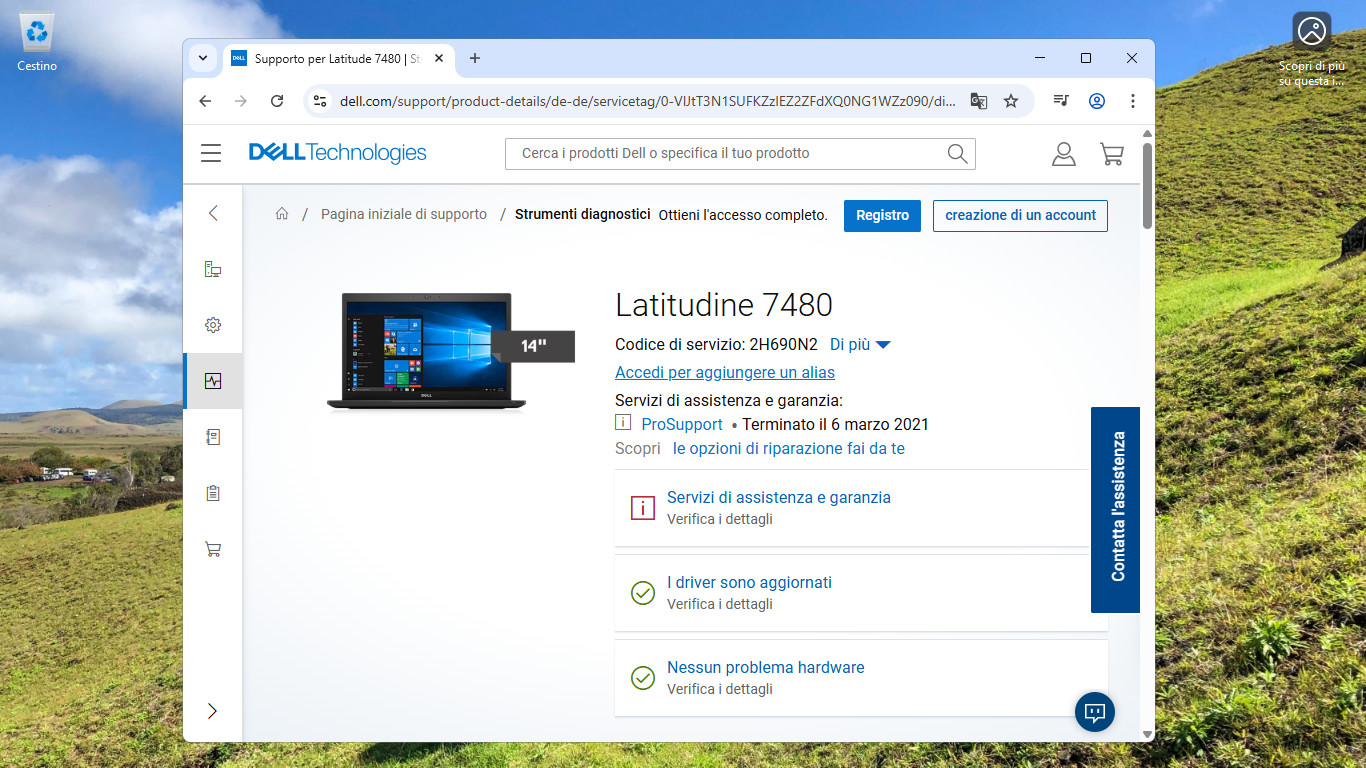Open the sidebar shopping cart icon
Screen dimensions: 1366x768
(x=212, y=549)
